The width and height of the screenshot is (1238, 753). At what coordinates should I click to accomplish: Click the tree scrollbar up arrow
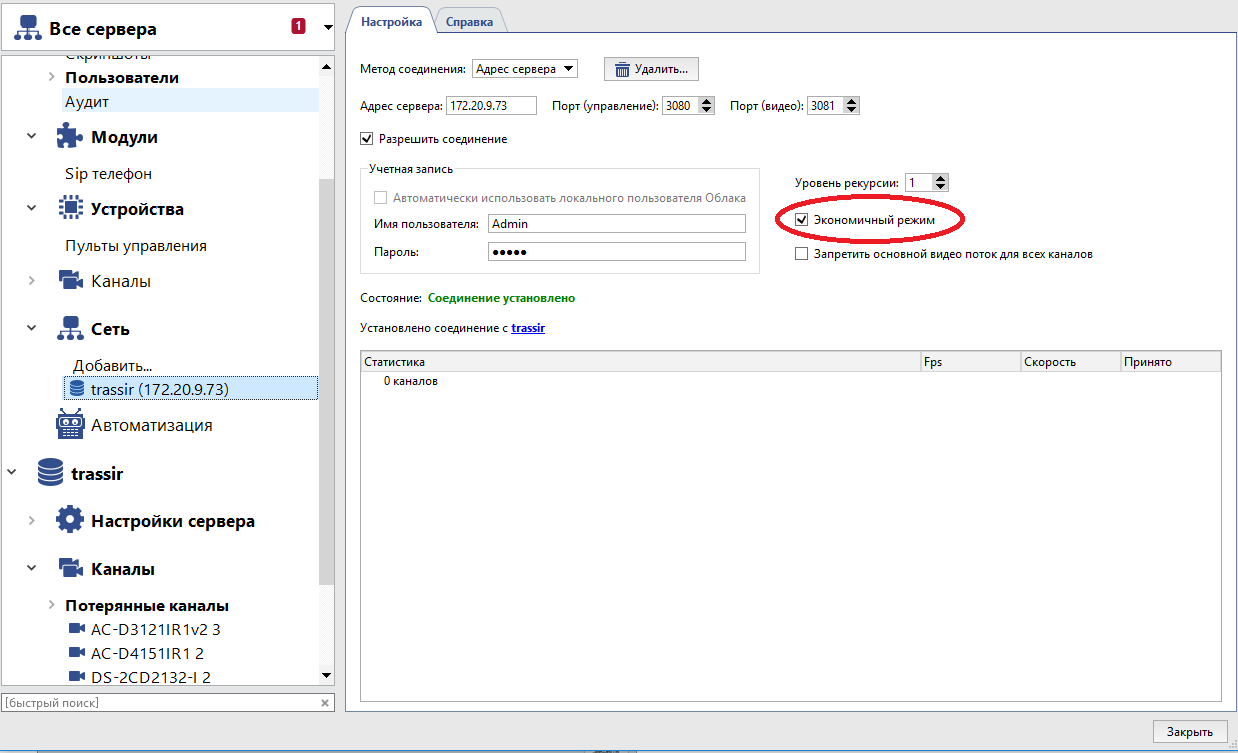click(326, 66)
